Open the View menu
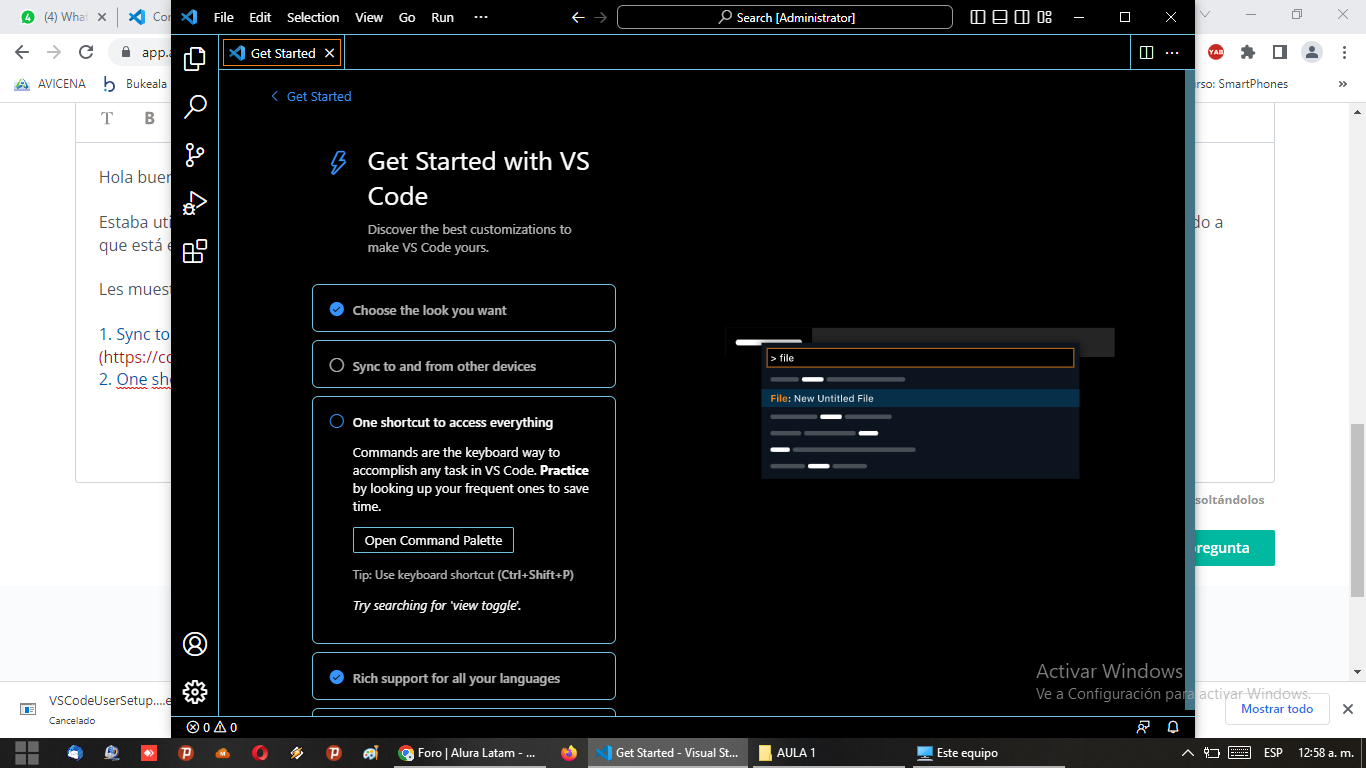 coord(369,17)
